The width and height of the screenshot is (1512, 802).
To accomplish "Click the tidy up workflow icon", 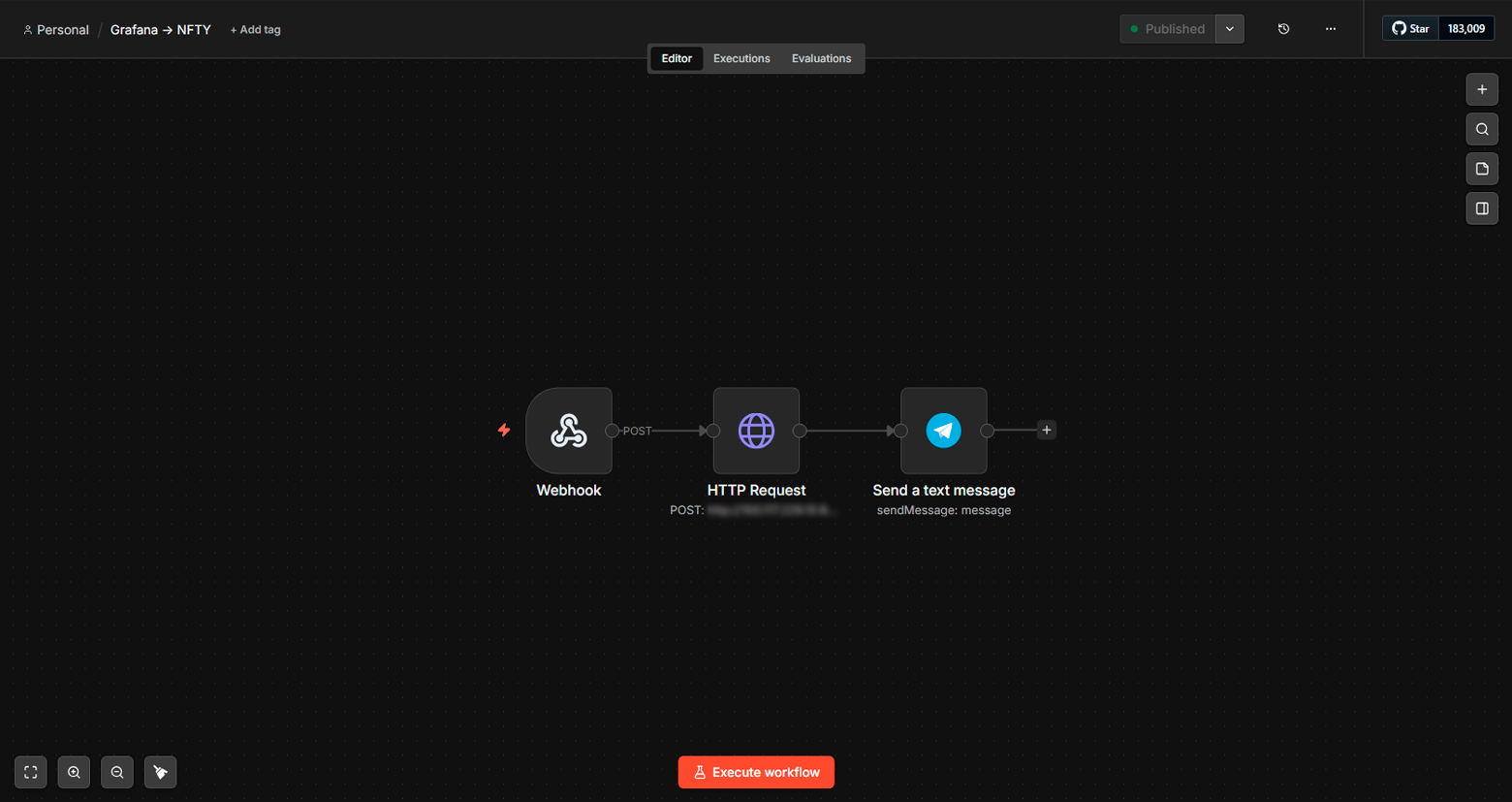I will (x=160, y=772).
